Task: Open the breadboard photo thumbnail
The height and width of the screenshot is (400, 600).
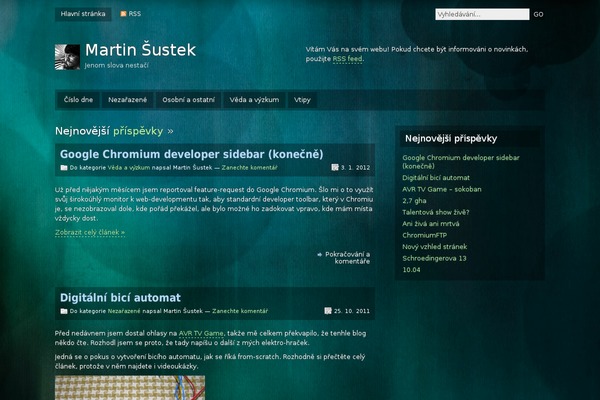Action: coord(130,388)
